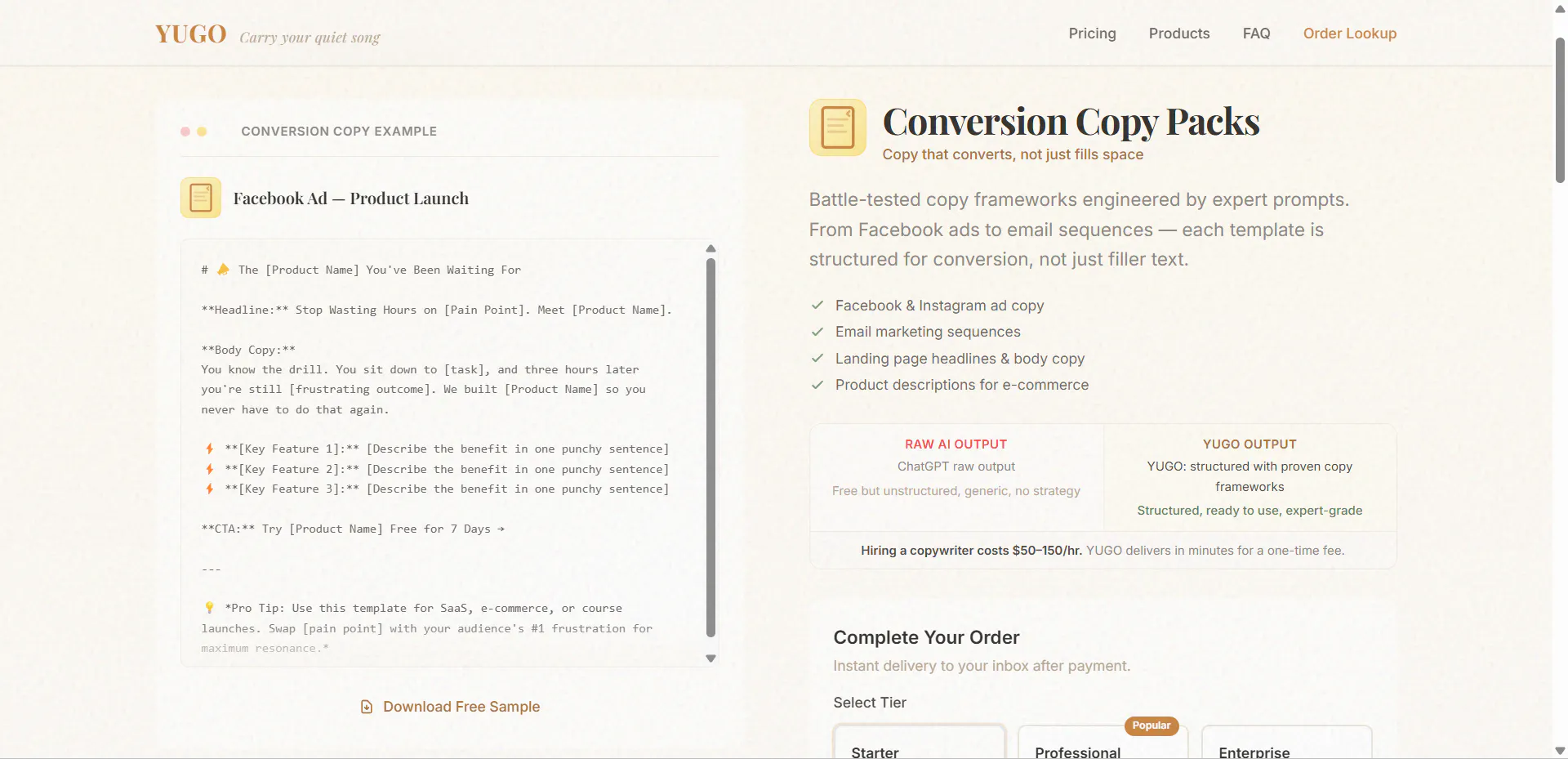Click the checkmark beside Product descriptions

pyautogui.click(x=817, y=385)
